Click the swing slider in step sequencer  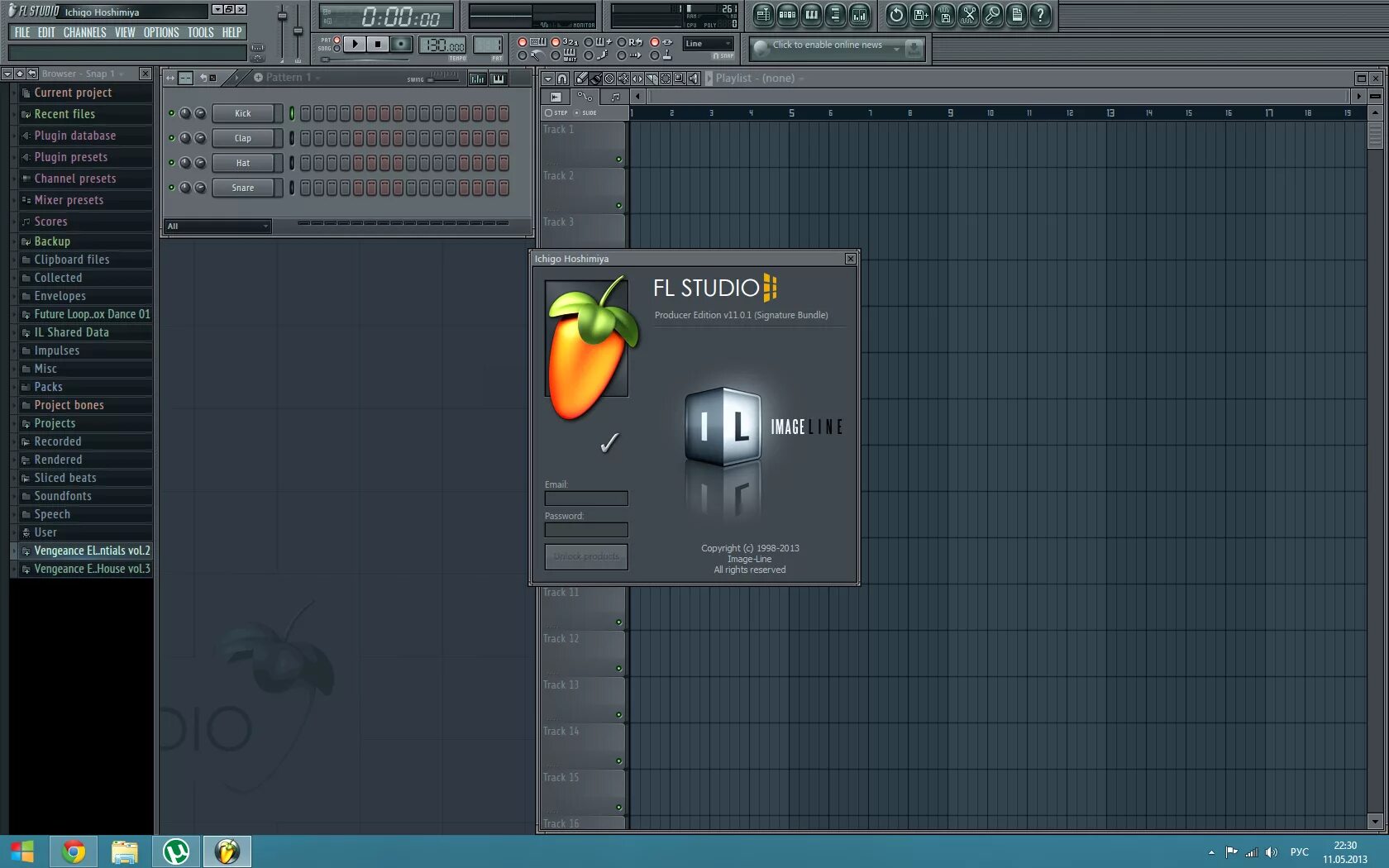coord(443,79)
